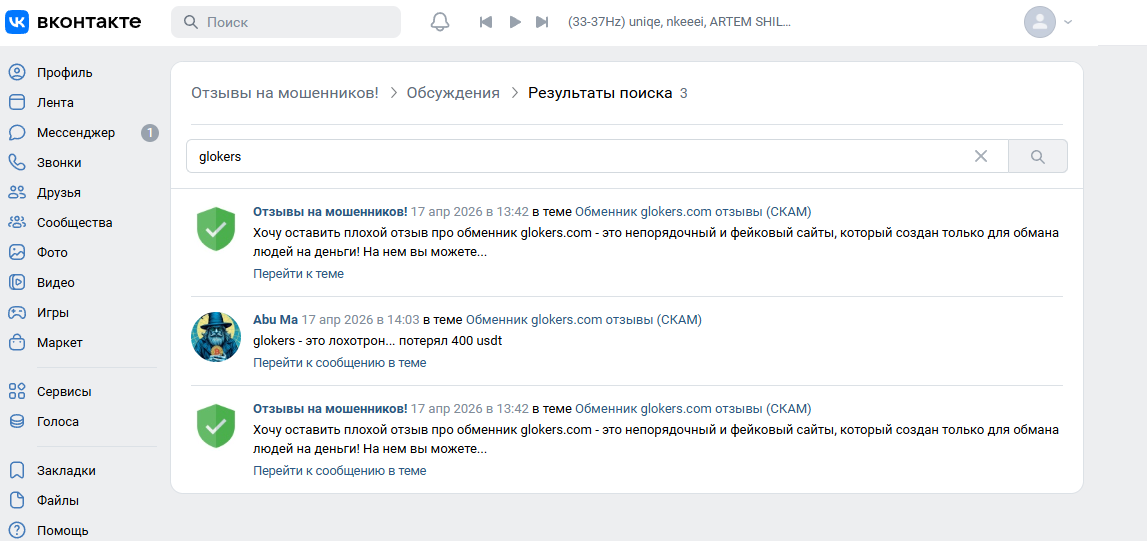
Task: Skip to next music track
Action: coord(542,22)
